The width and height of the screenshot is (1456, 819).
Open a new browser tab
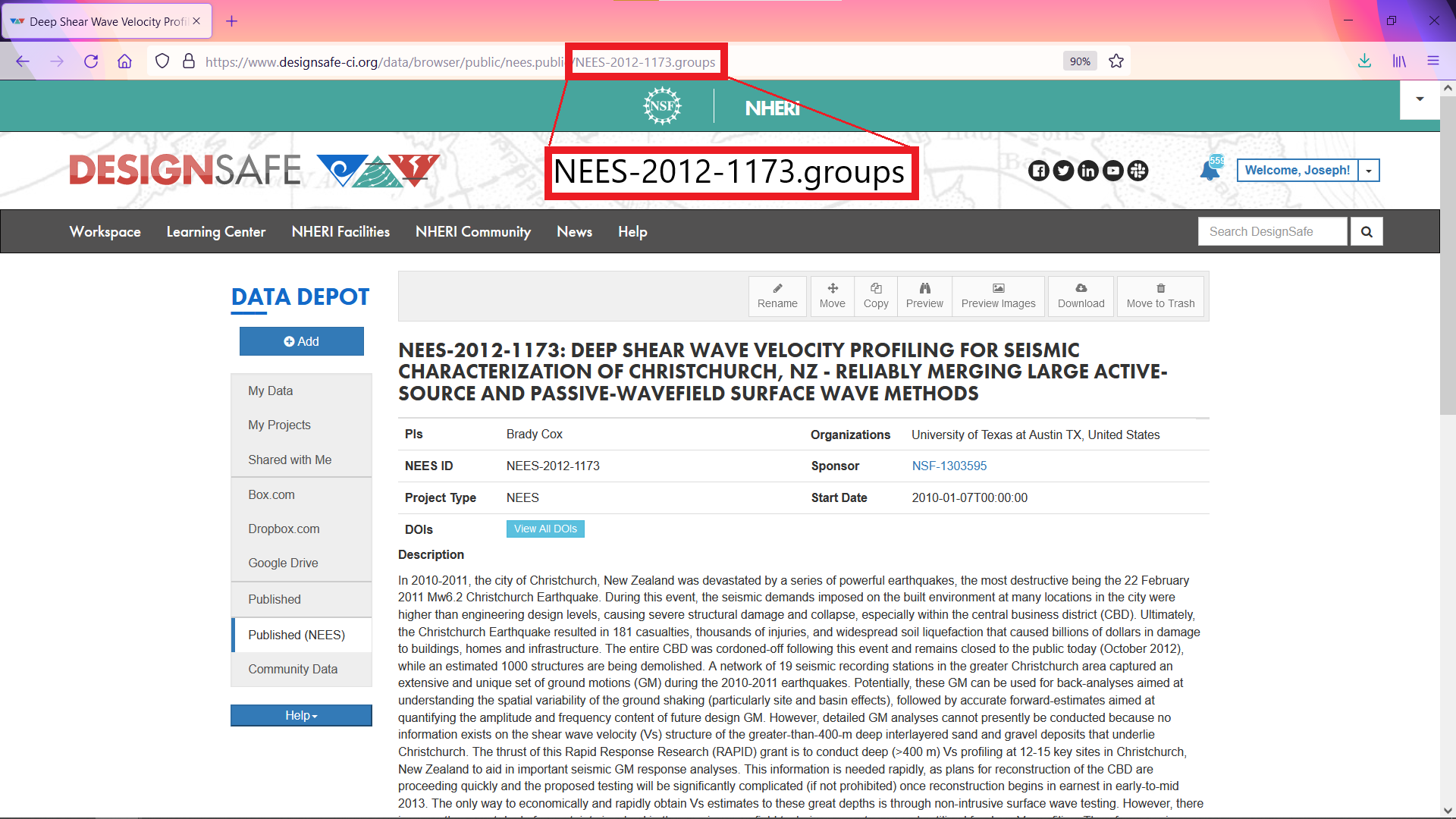pos(232,21)
